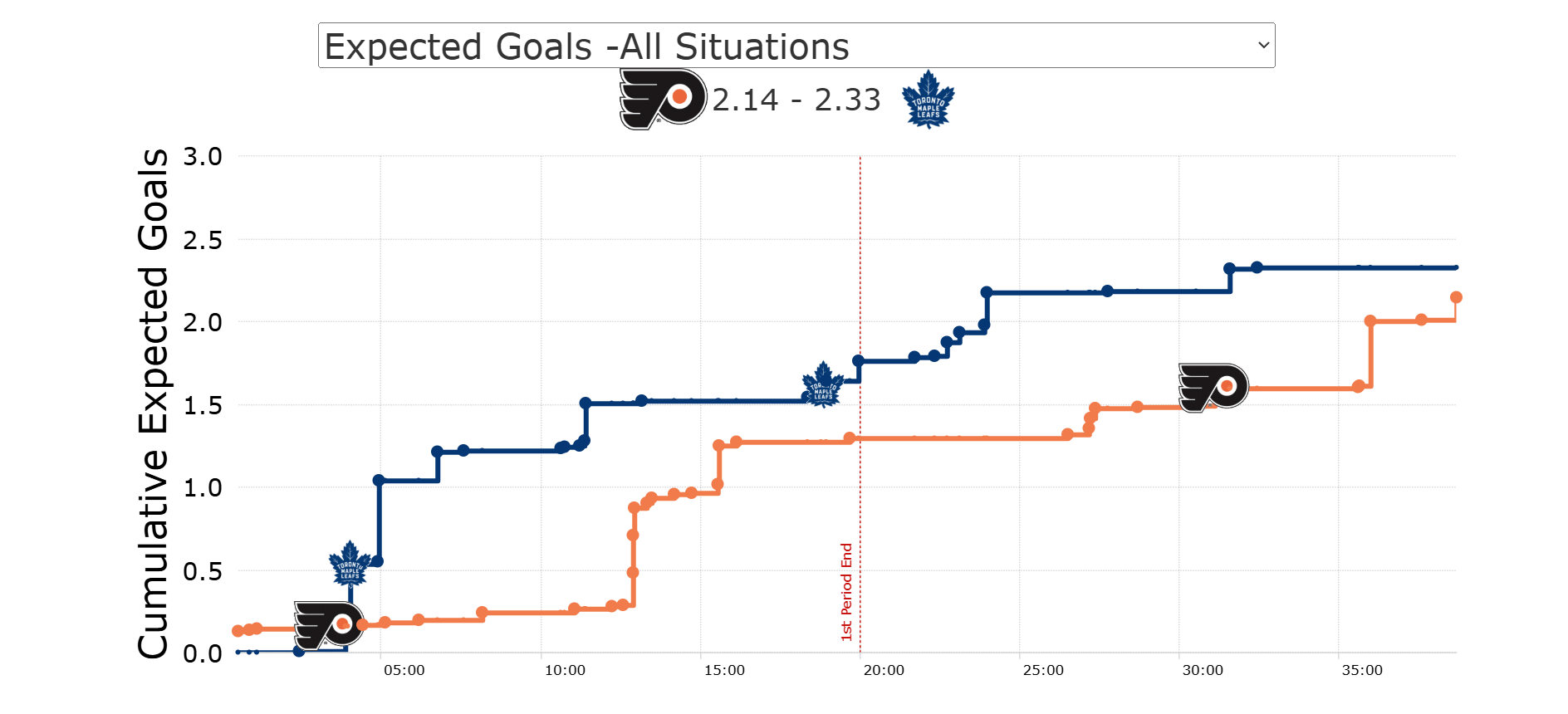The image size is (1568, 714).
Task: Click the 0.0 y-axis tick label
Action: pos(203,654)
